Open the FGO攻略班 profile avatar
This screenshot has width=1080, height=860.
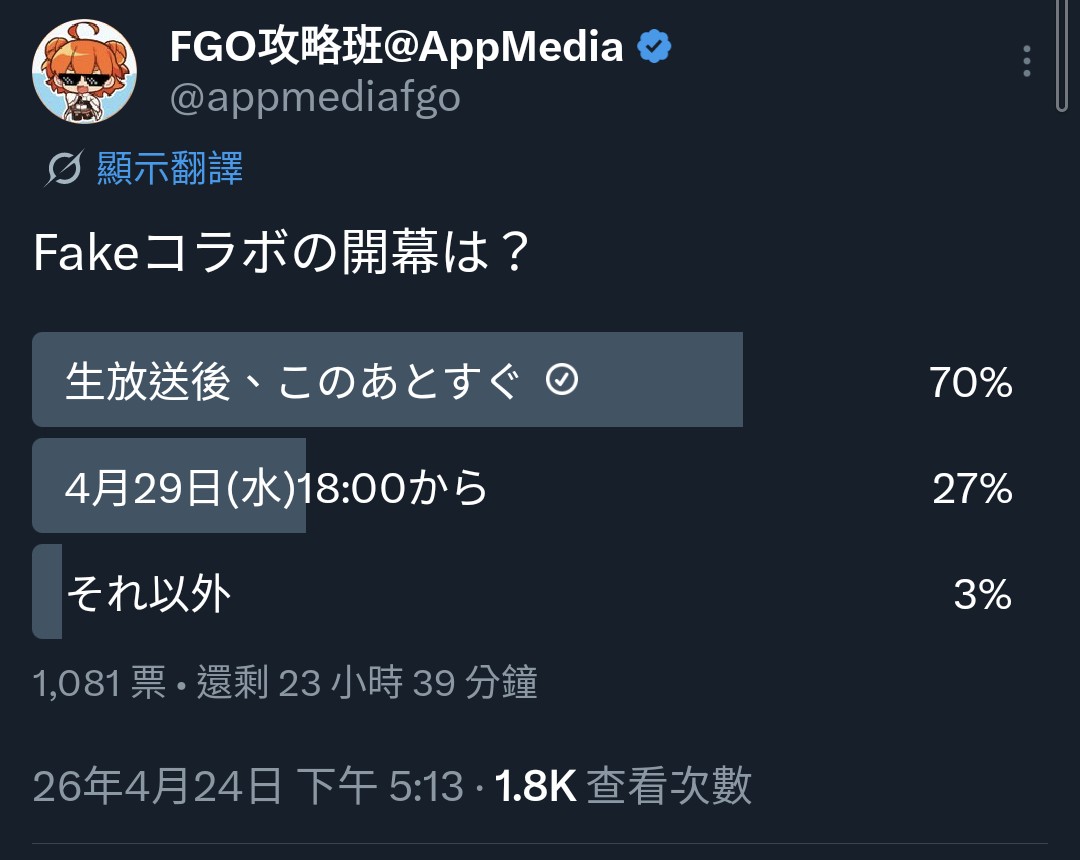(x=84, y=70)
